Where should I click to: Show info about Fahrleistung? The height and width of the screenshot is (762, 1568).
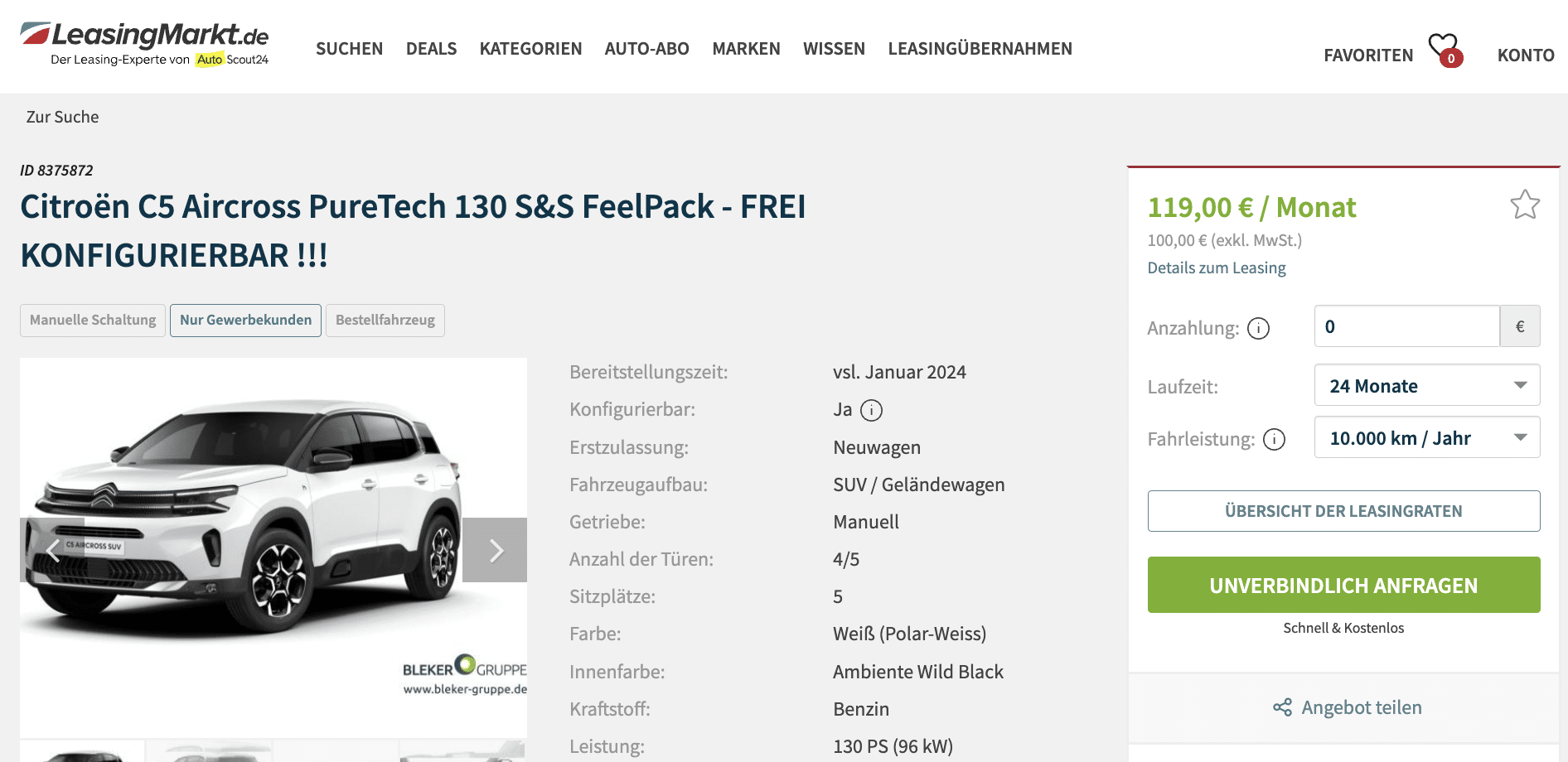click(1274, 439)
